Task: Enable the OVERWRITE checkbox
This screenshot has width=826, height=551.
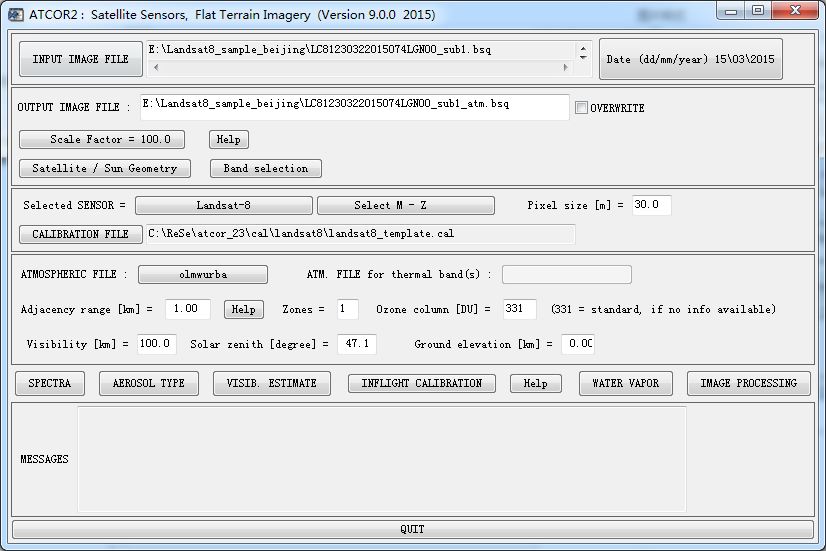Action: 581,108
